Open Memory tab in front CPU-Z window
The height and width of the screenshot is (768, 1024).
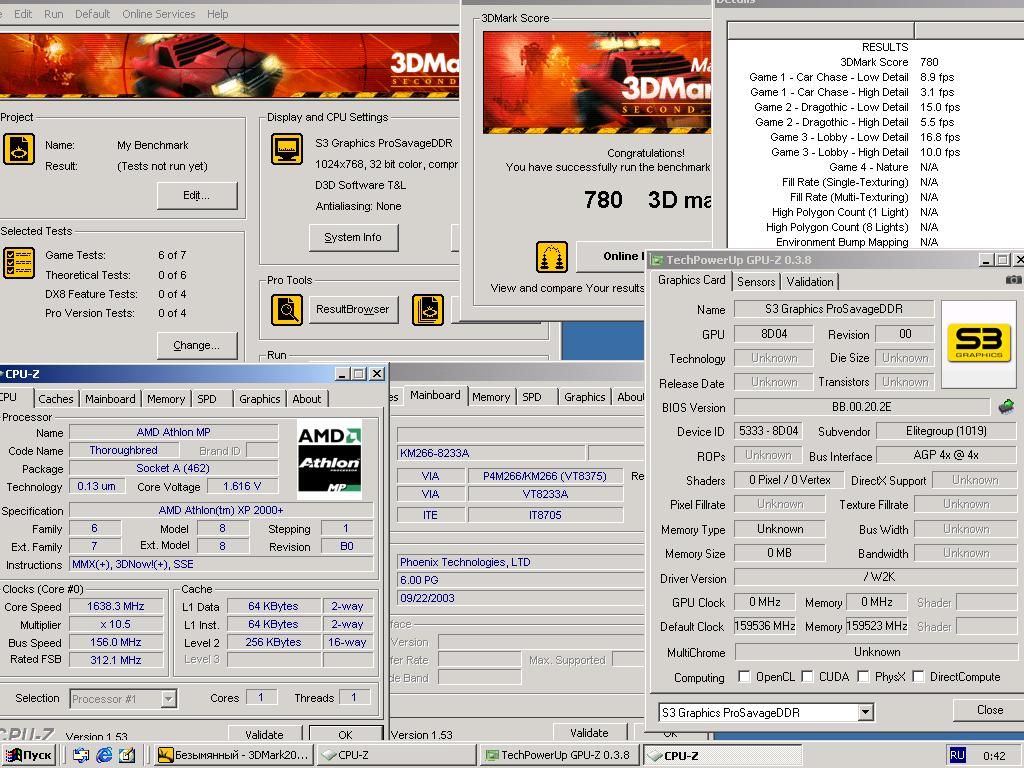point(166,398)
